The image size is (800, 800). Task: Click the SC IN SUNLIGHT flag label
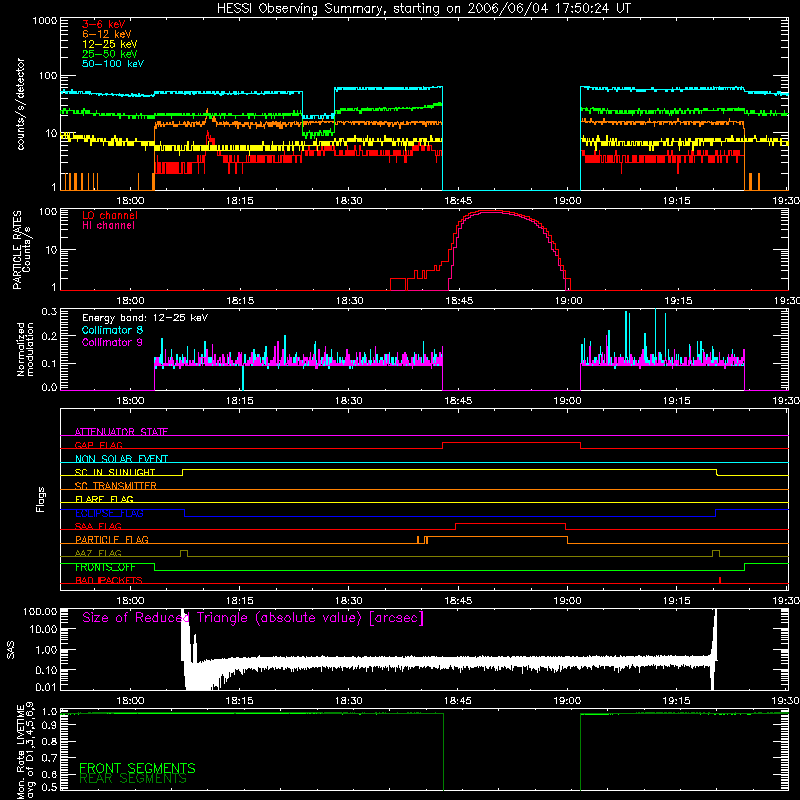coord(115,472)
